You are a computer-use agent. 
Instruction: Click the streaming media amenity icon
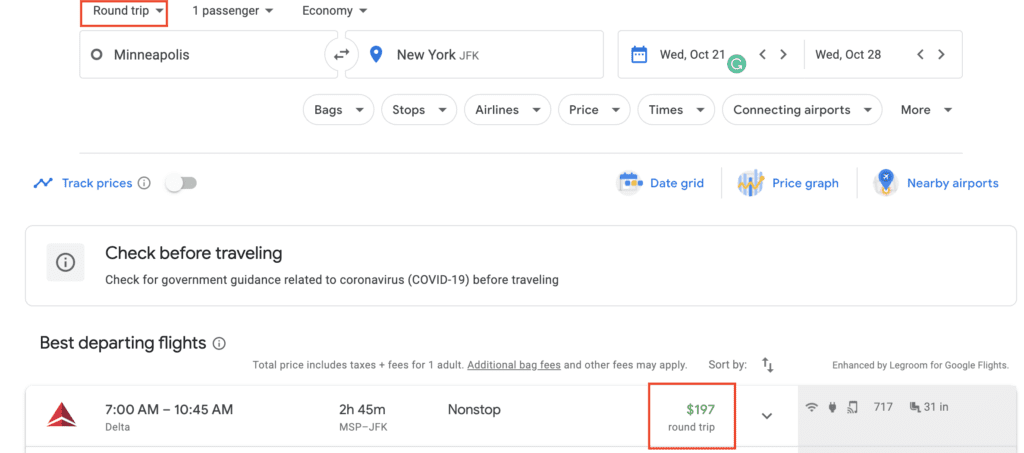(852, 407)
